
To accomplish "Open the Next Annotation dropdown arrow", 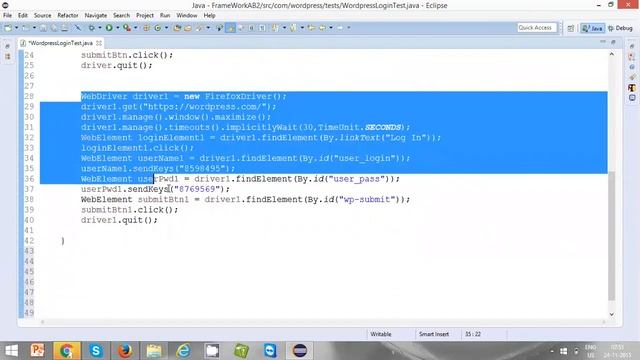I will [284, 28].
